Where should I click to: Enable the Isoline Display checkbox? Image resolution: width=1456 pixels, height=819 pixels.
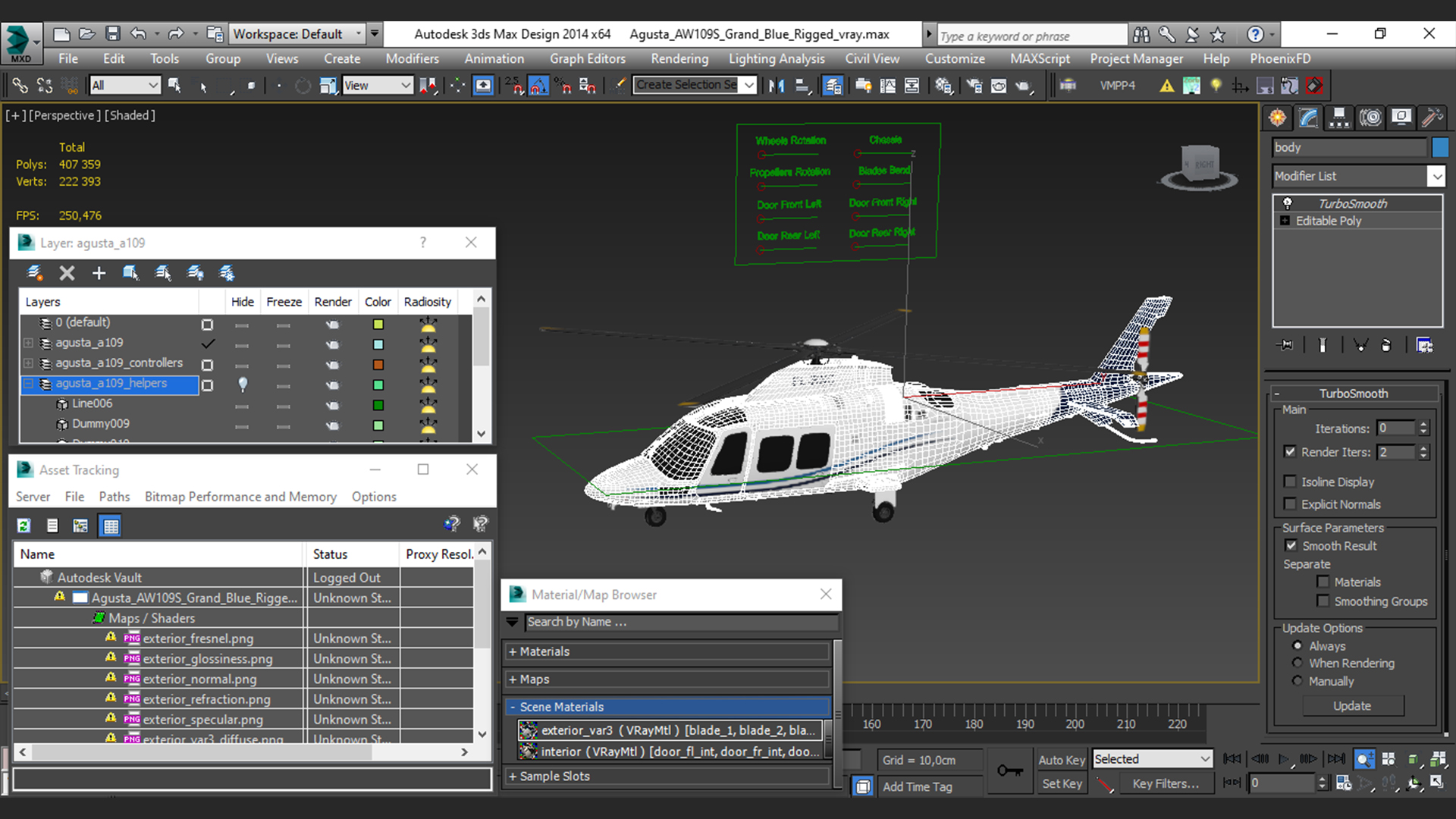(x=1290, y=482)
